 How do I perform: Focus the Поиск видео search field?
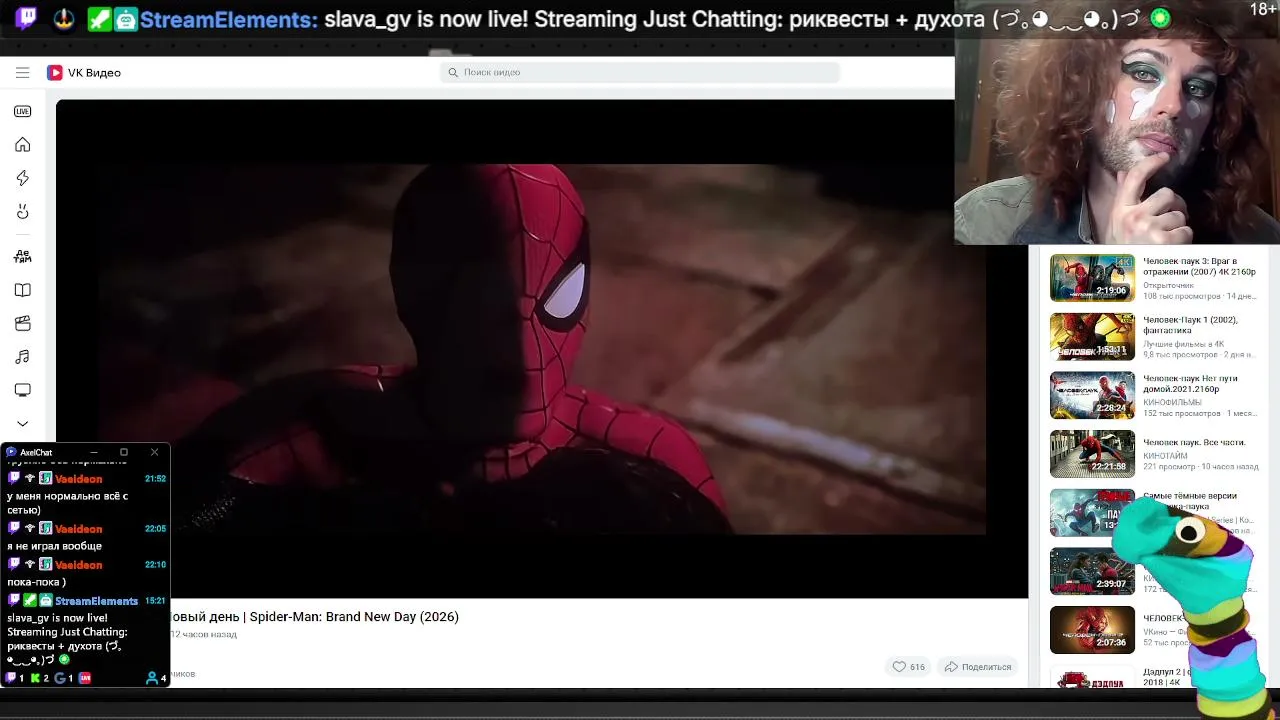click(x=640, y=72)
